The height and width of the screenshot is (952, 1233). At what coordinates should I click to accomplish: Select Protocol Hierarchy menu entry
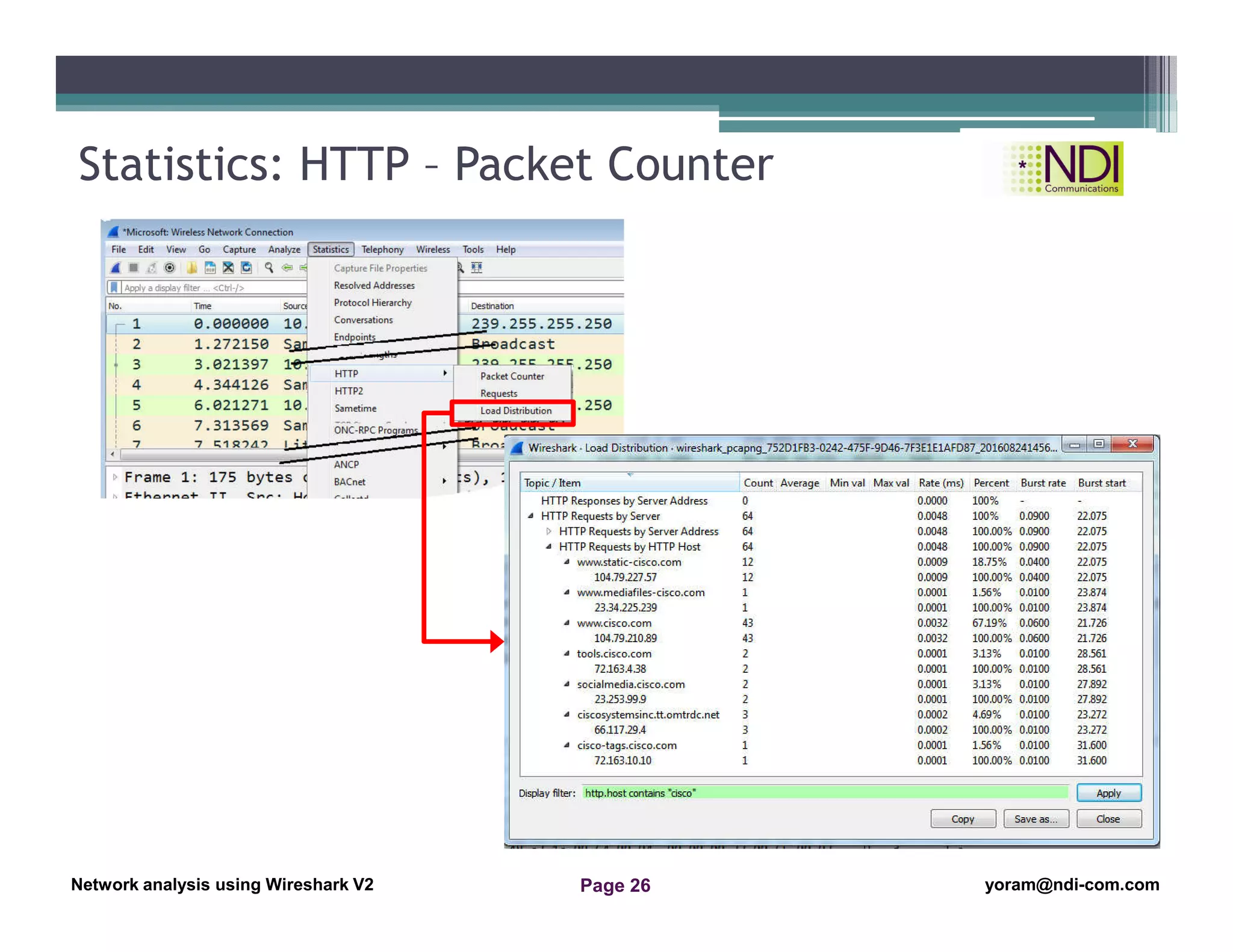(x=373, y=303)
